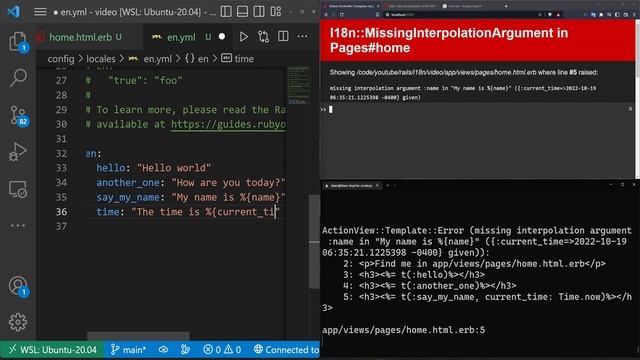Image resolution: width=640 pixels, height=360 pixels.
Task: Toggle the primary side bar layout
Action: point(226,11)
